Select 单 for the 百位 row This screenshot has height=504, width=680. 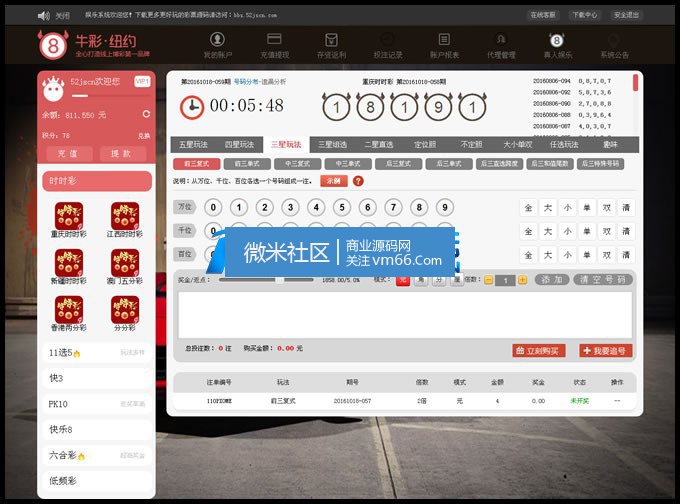coord(587,255)
